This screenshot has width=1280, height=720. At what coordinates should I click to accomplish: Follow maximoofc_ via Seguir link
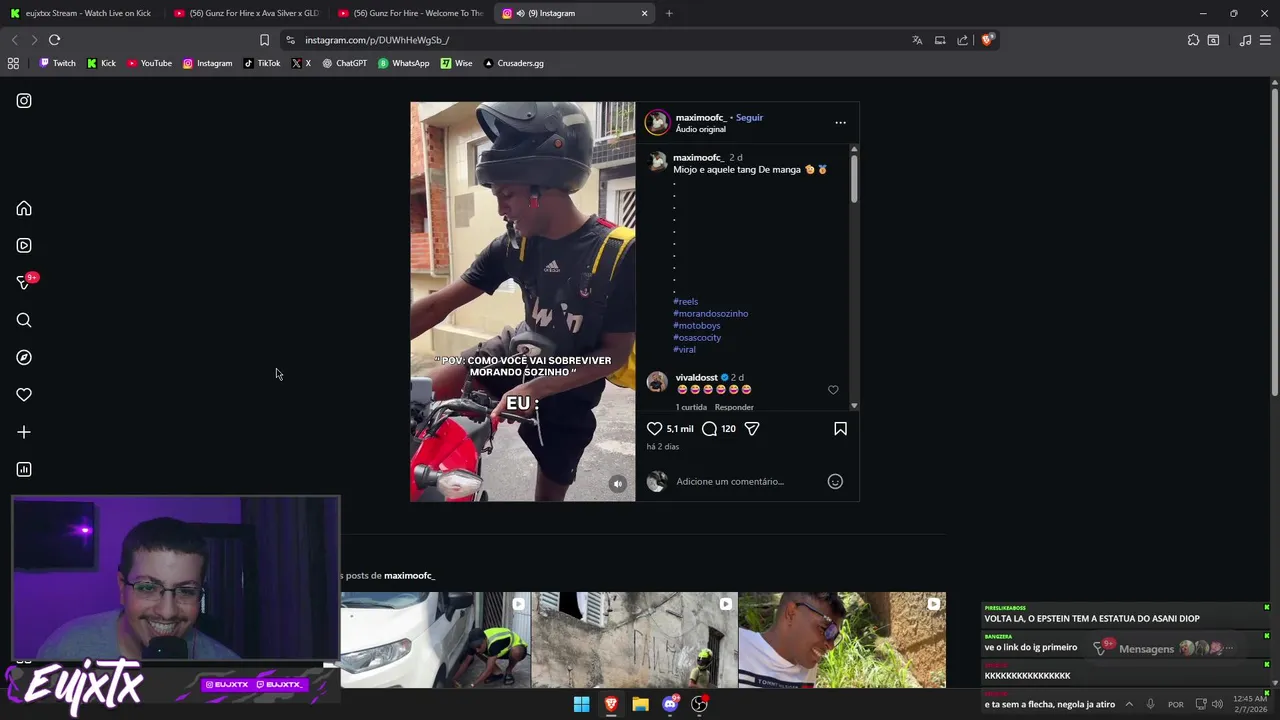coord(749,117)
